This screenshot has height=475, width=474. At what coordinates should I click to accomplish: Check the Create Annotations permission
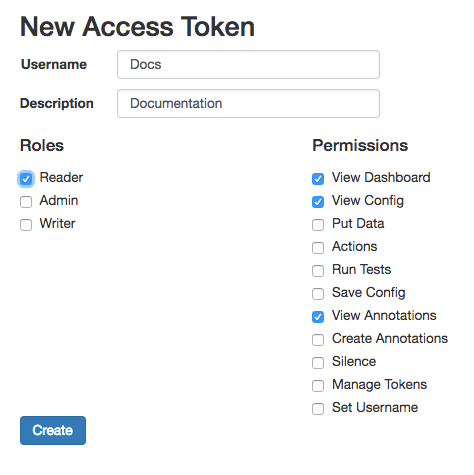[x=318, y=340]
